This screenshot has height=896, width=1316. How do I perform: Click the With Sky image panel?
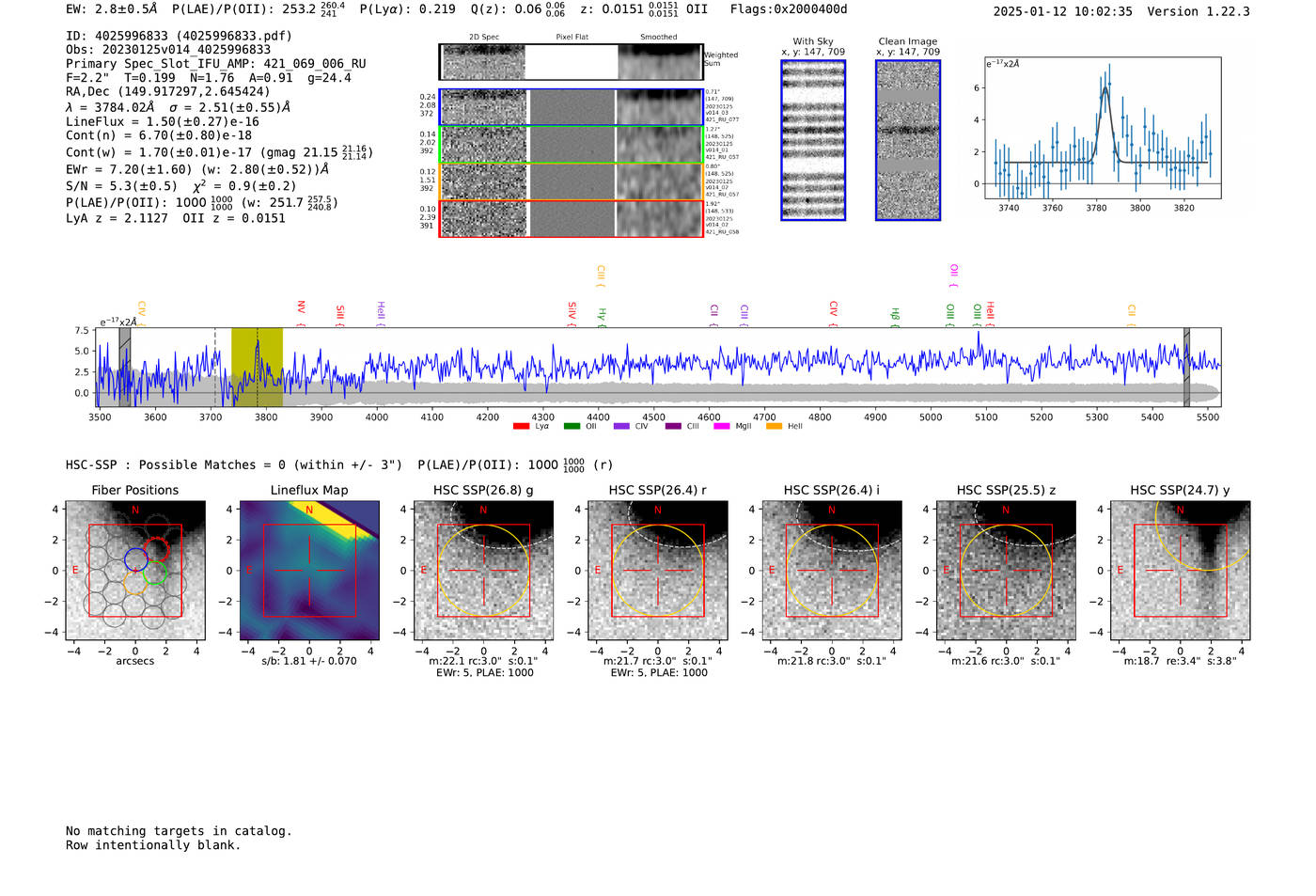point(813,140)
